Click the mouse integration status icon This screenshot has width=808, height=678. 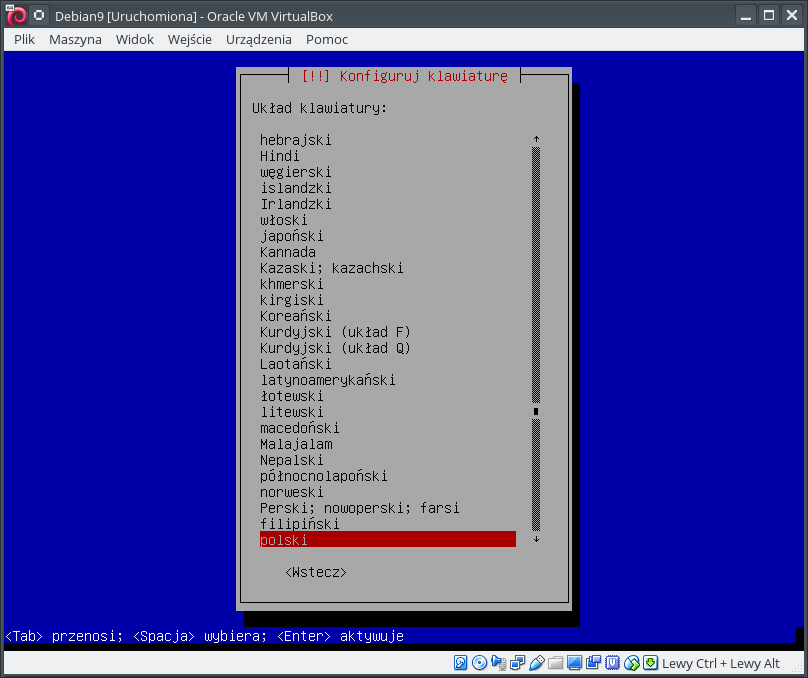[x=631, y=663]
